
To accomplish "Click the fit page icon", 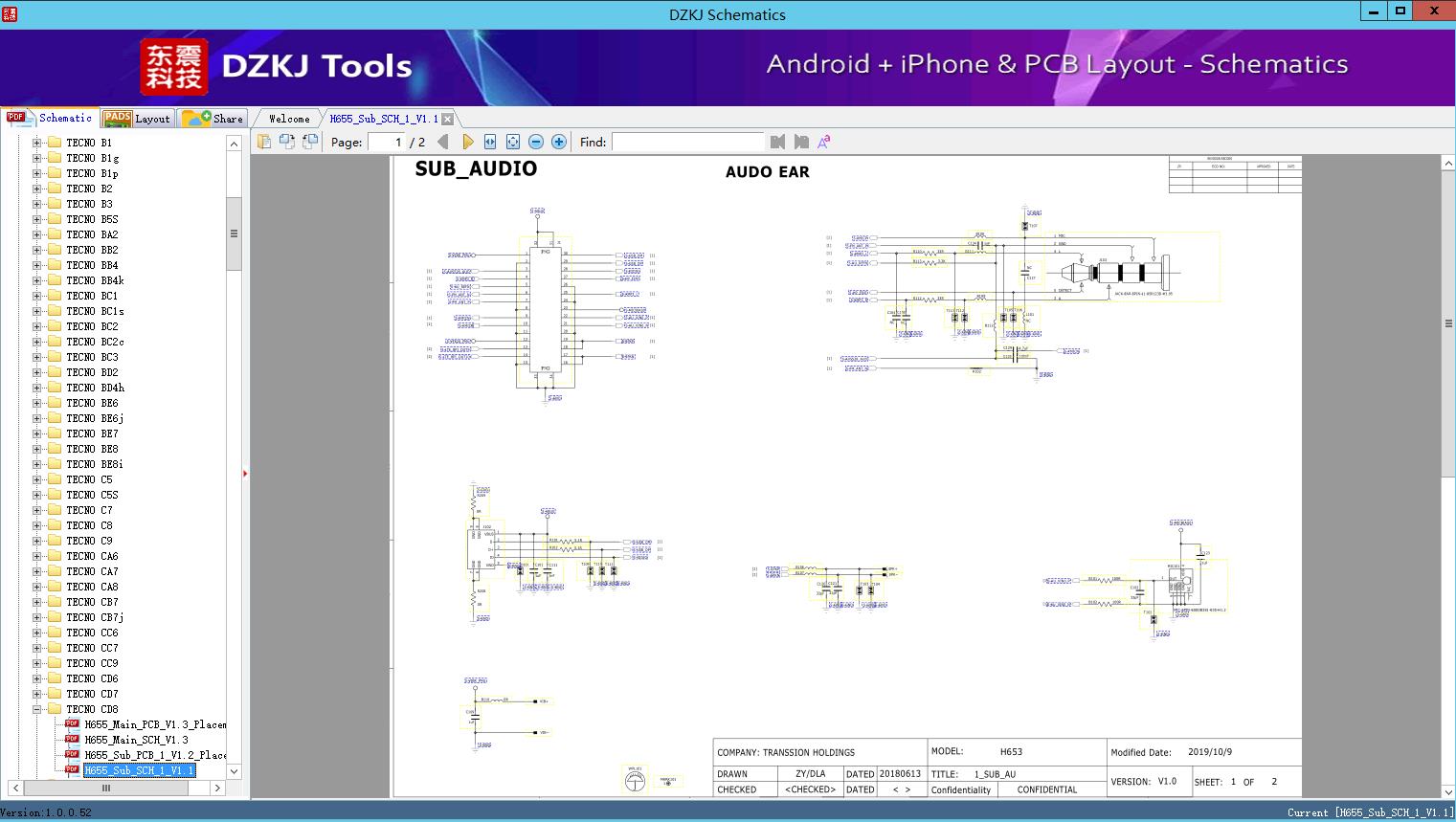I will 513,142.
